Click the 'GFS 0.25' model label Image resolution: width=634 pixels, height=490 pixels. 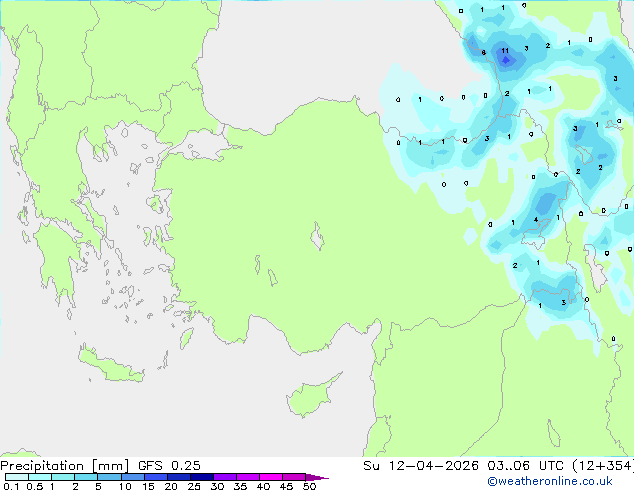click(169, 466)
